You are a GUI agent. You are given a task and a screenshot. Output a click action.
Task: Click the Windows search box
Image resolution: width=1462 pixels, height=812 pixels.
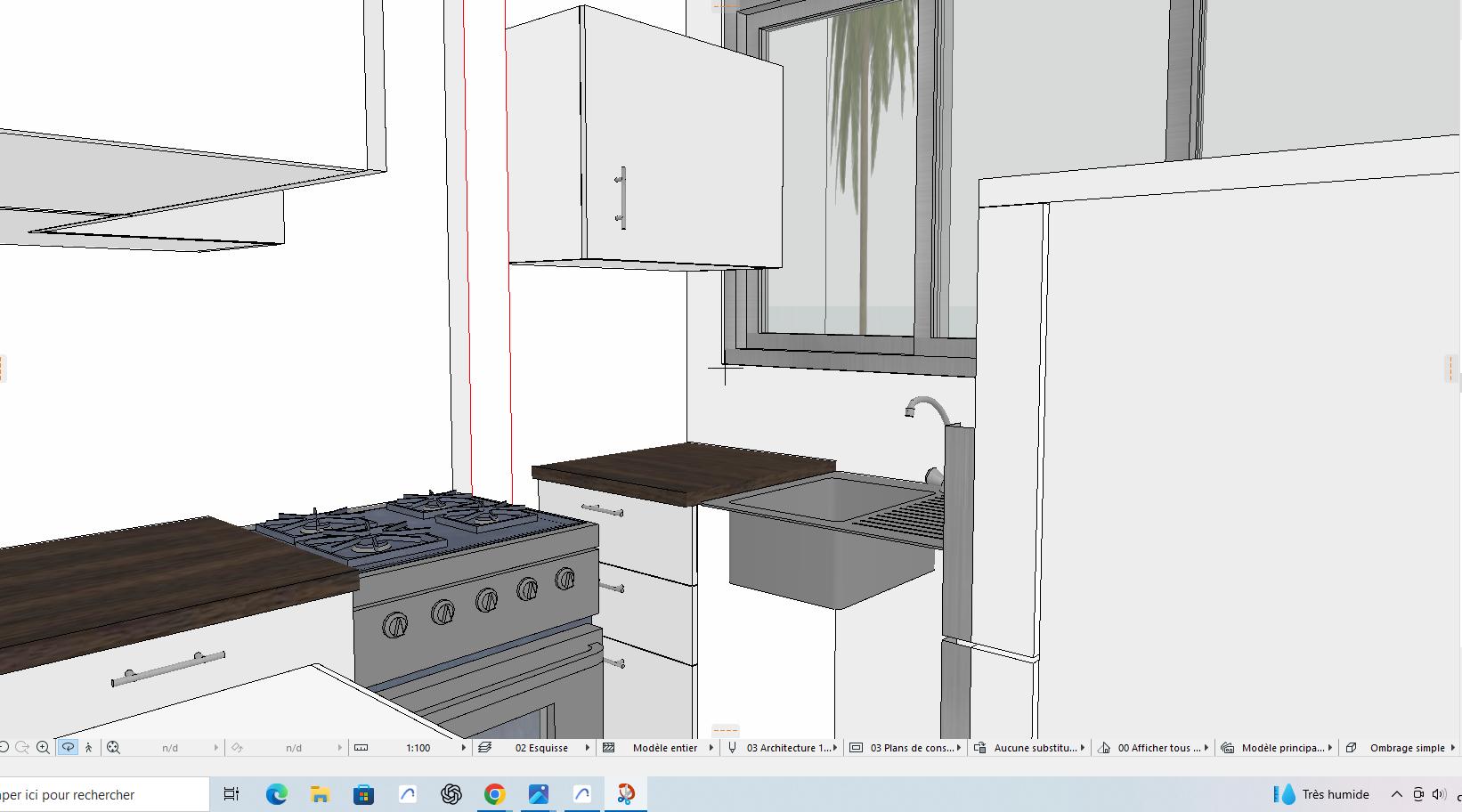tap(98, 794)
